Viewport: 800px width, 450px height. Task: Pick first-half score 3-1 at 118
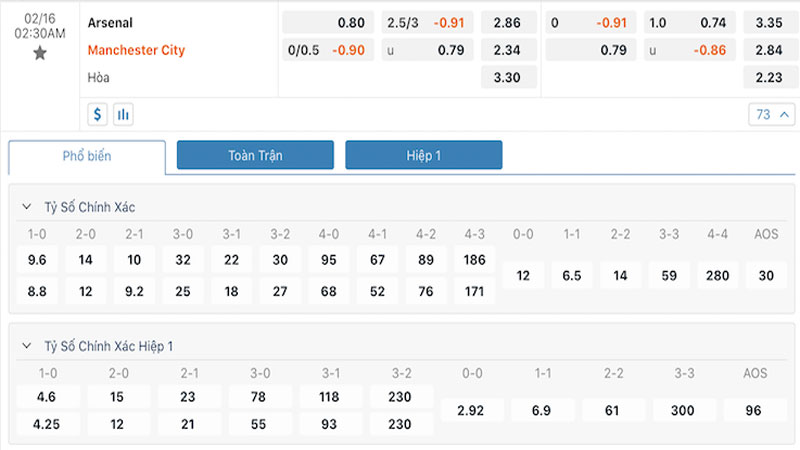pyautogui.click(x=331, y=397)
